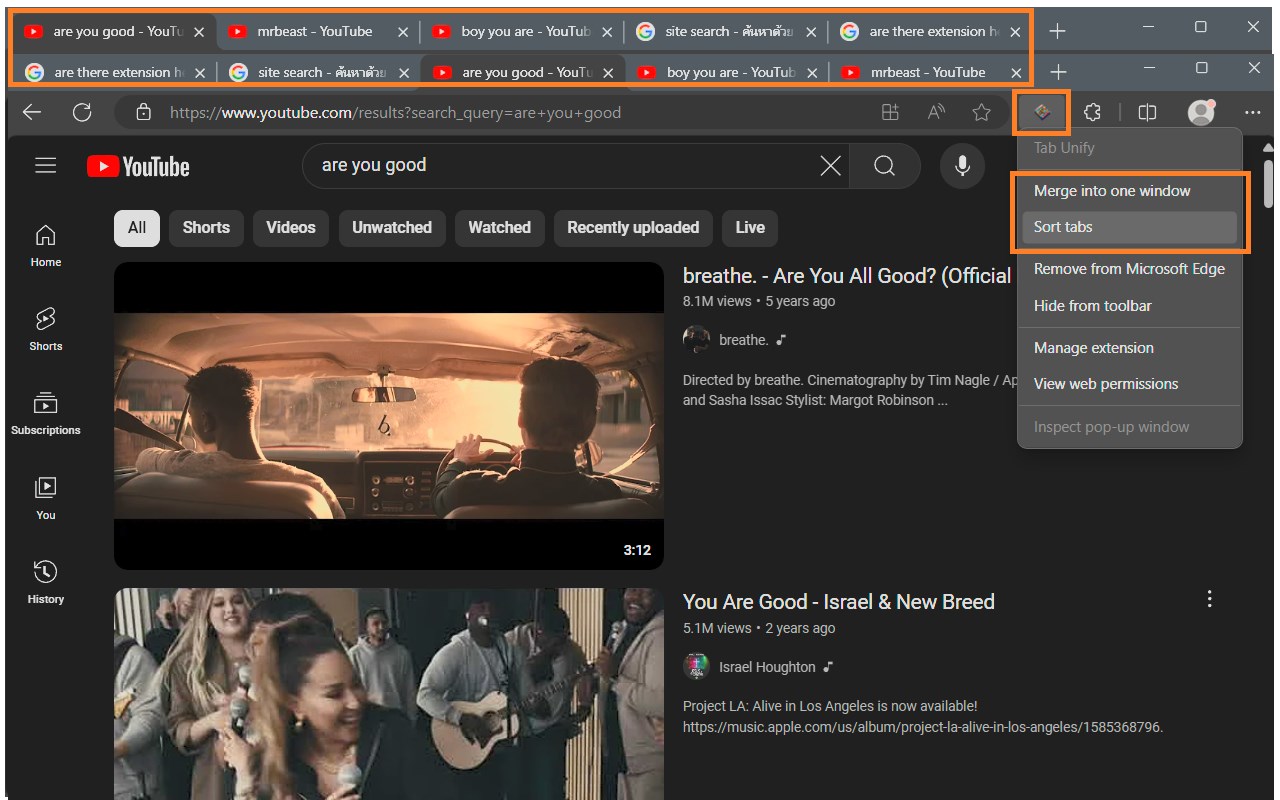The height and width of the screenshot is (800, 1280).
Task: Open the profile avatar menu
Action: [1201, 112]
